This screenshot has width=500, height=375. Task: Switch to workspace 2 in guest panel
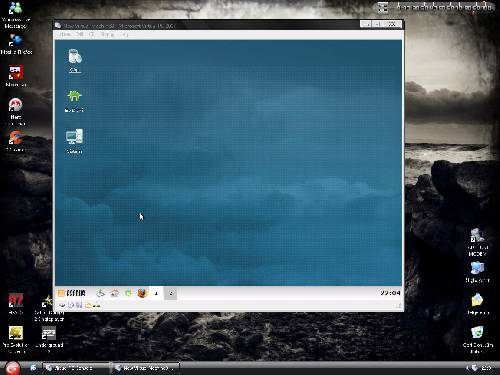coord(170,293)
